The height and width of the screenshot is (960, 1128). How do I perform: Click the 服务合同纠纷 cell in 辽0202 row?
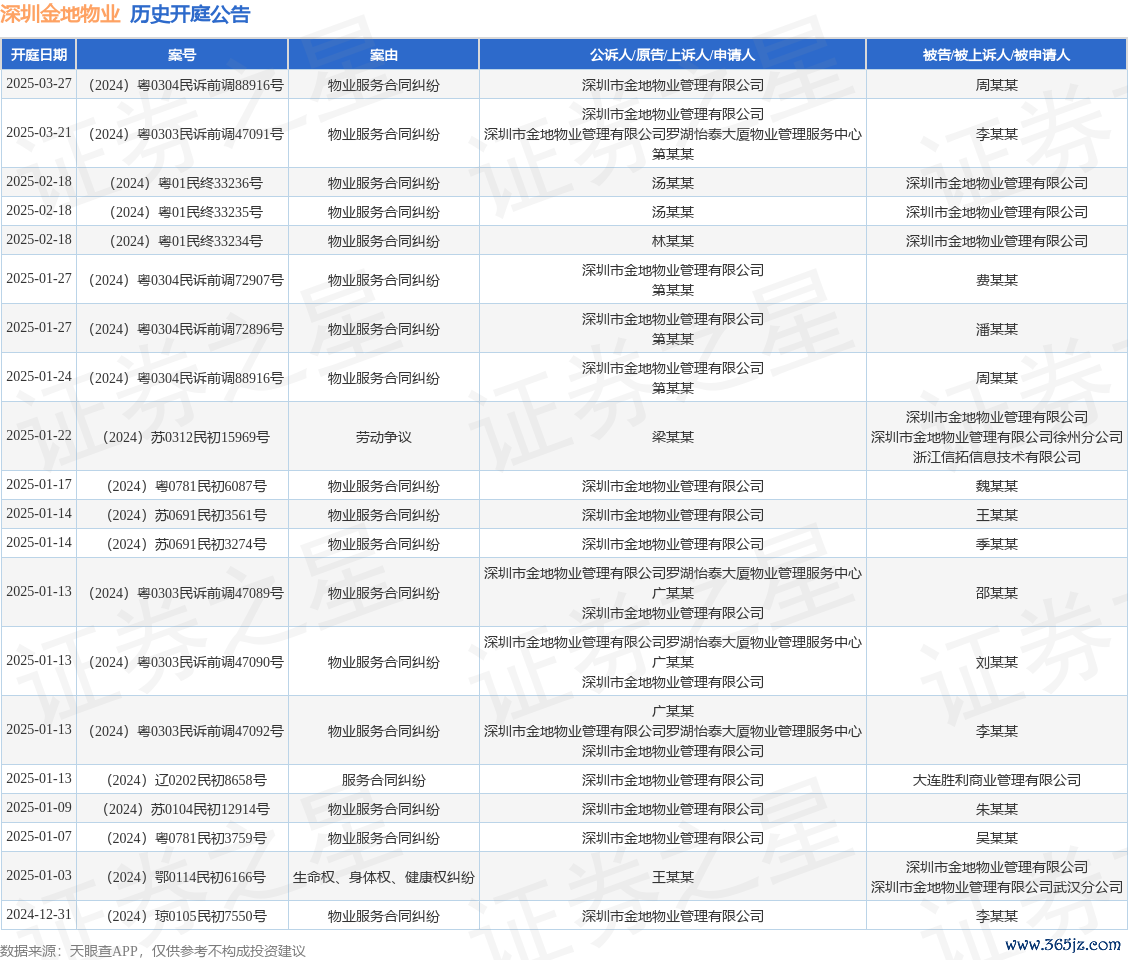[x=383, y=780]
